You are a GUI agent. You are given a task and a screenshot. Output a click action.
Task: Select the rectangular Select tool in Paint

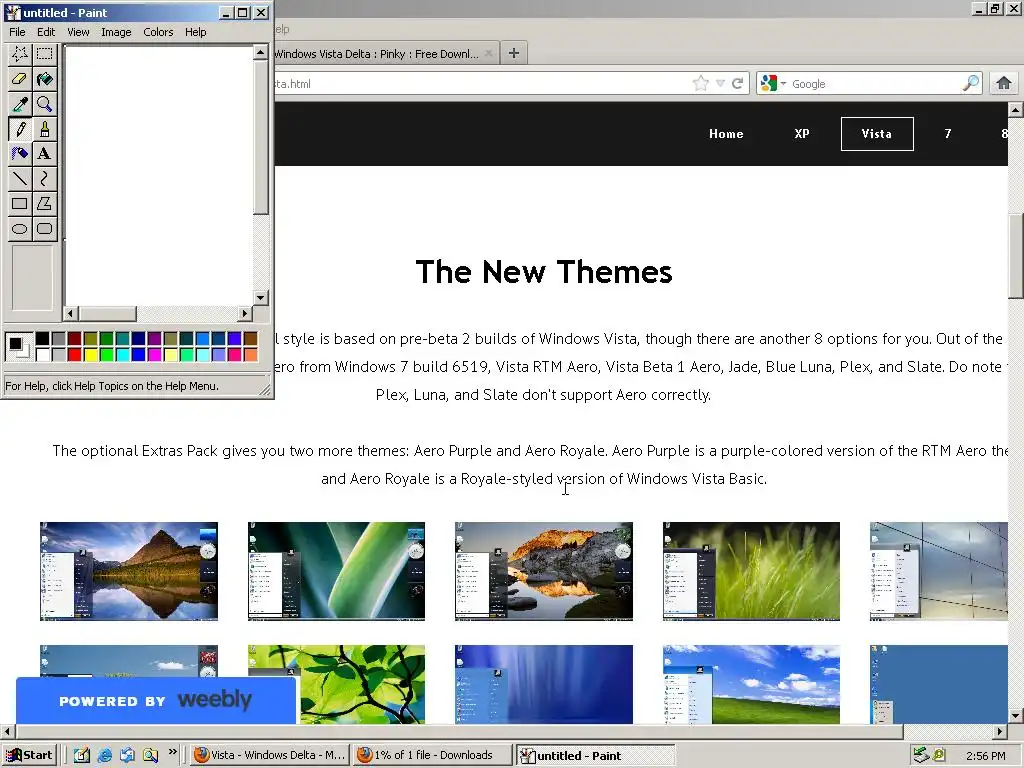[x=44, y=54]
